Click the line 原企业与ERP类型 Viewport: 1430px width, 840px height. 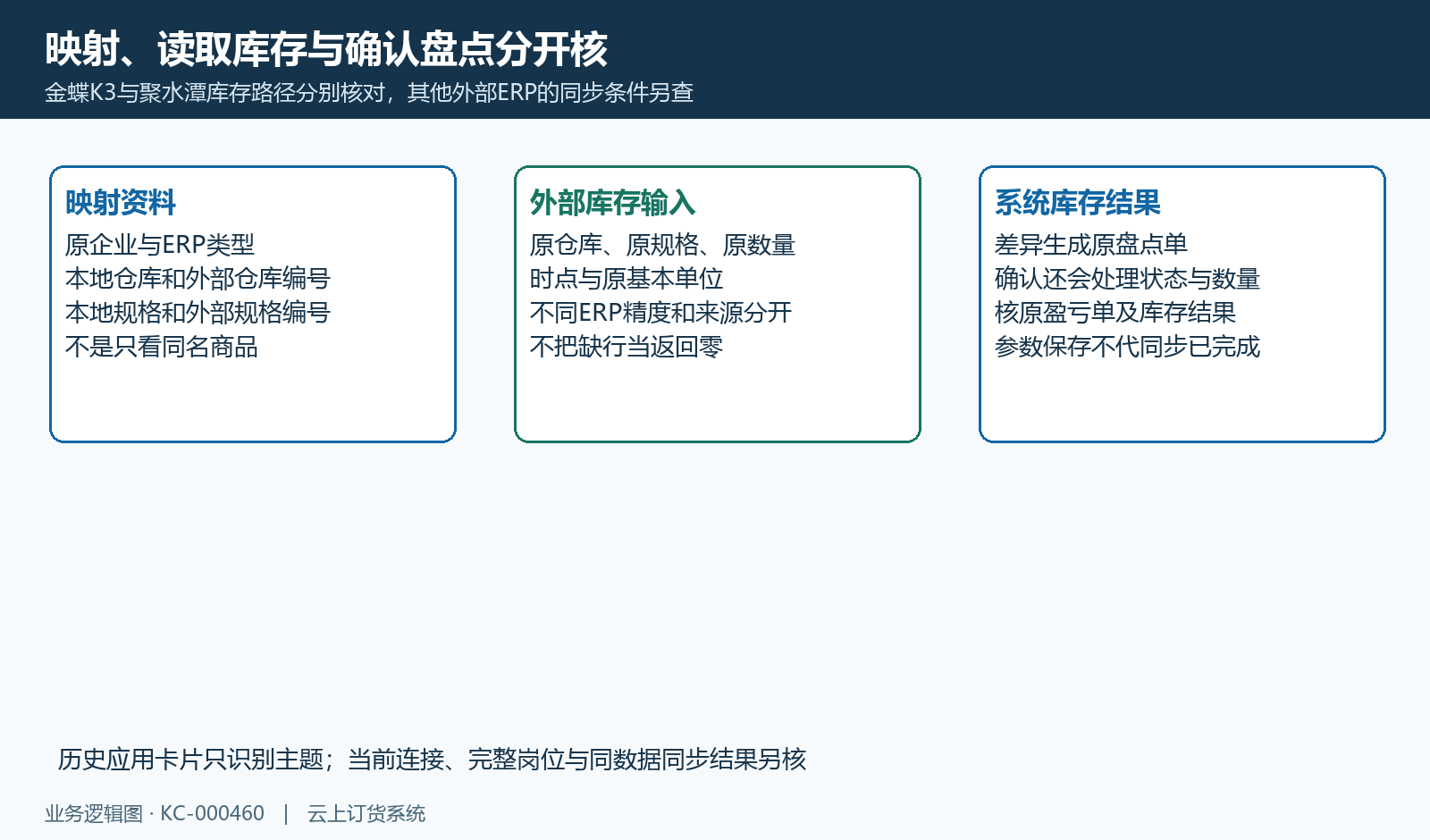[x=160, y=245]
